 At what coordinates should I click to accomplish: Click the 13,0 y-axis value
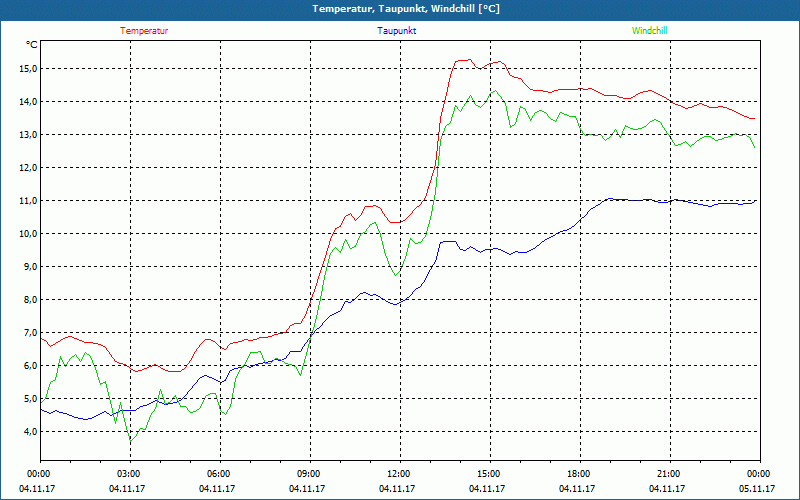pos(29,135)
